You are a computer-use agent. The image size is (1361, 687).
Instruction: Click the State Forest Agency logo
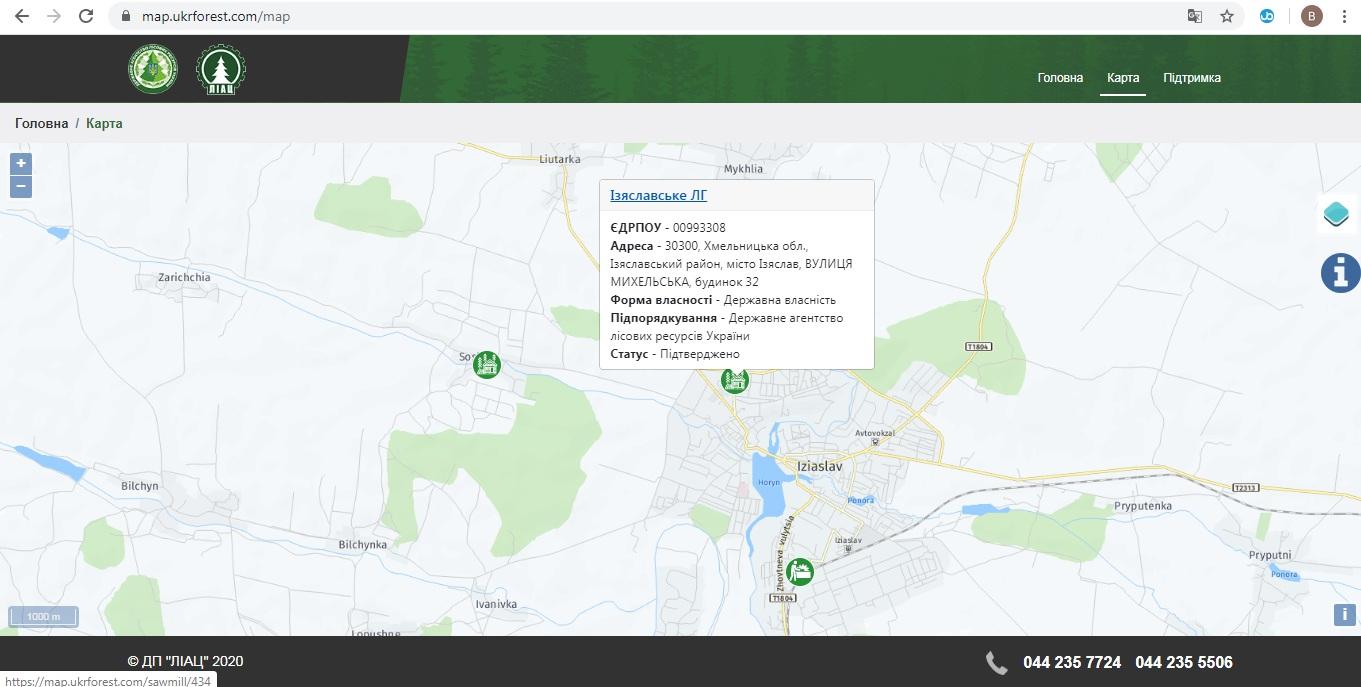[x=152, y=70]
